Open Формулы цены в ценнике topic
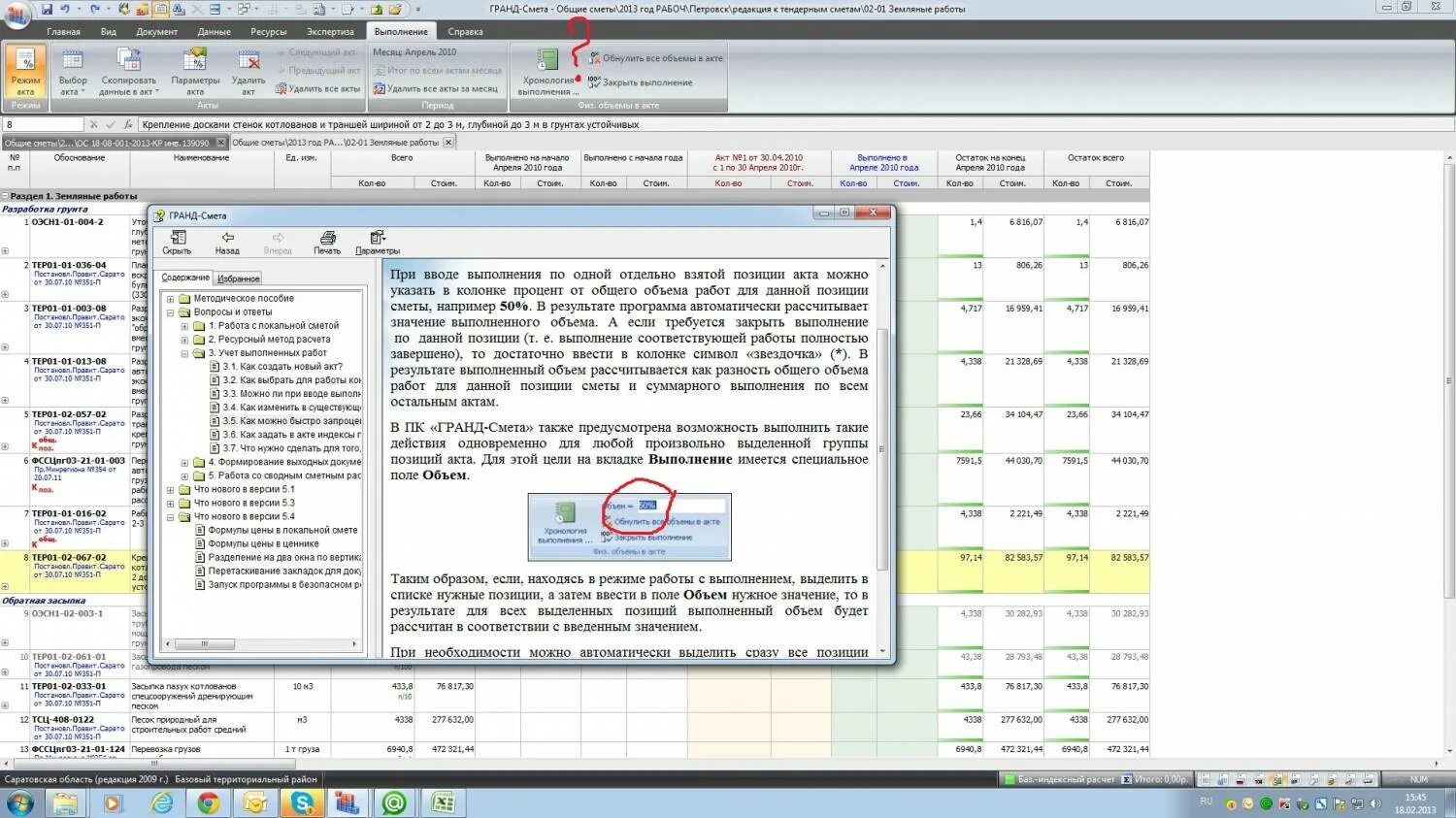The image size is (1456, 818). click(x=263, y=544)
